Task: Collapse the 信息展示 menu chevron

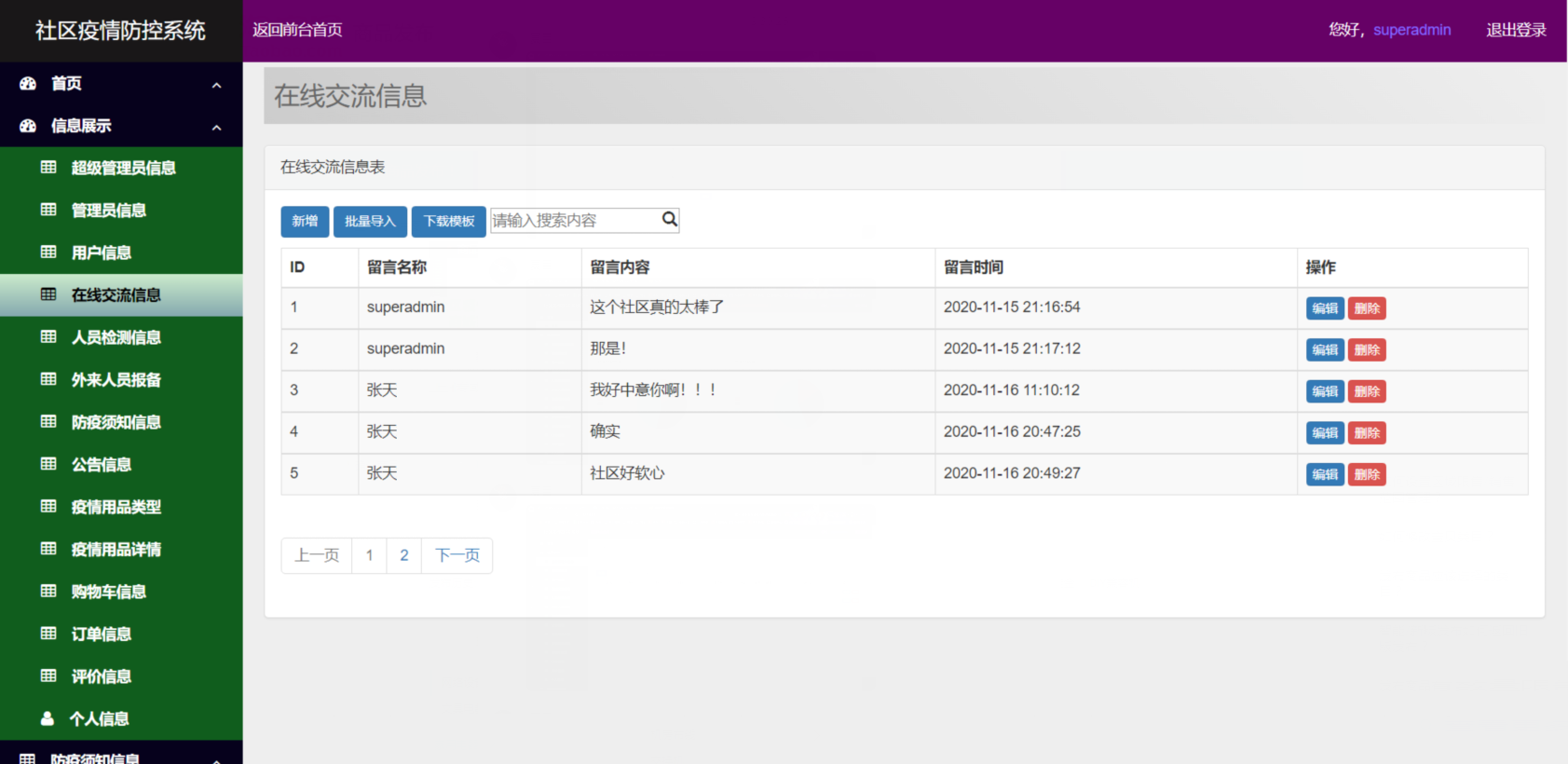Action: [x=216, y=128]
